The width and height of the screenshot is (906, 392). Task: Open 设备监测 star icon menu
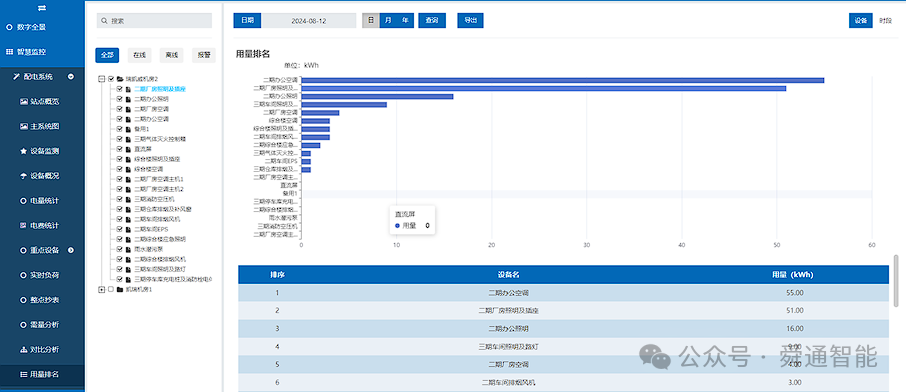24,151
